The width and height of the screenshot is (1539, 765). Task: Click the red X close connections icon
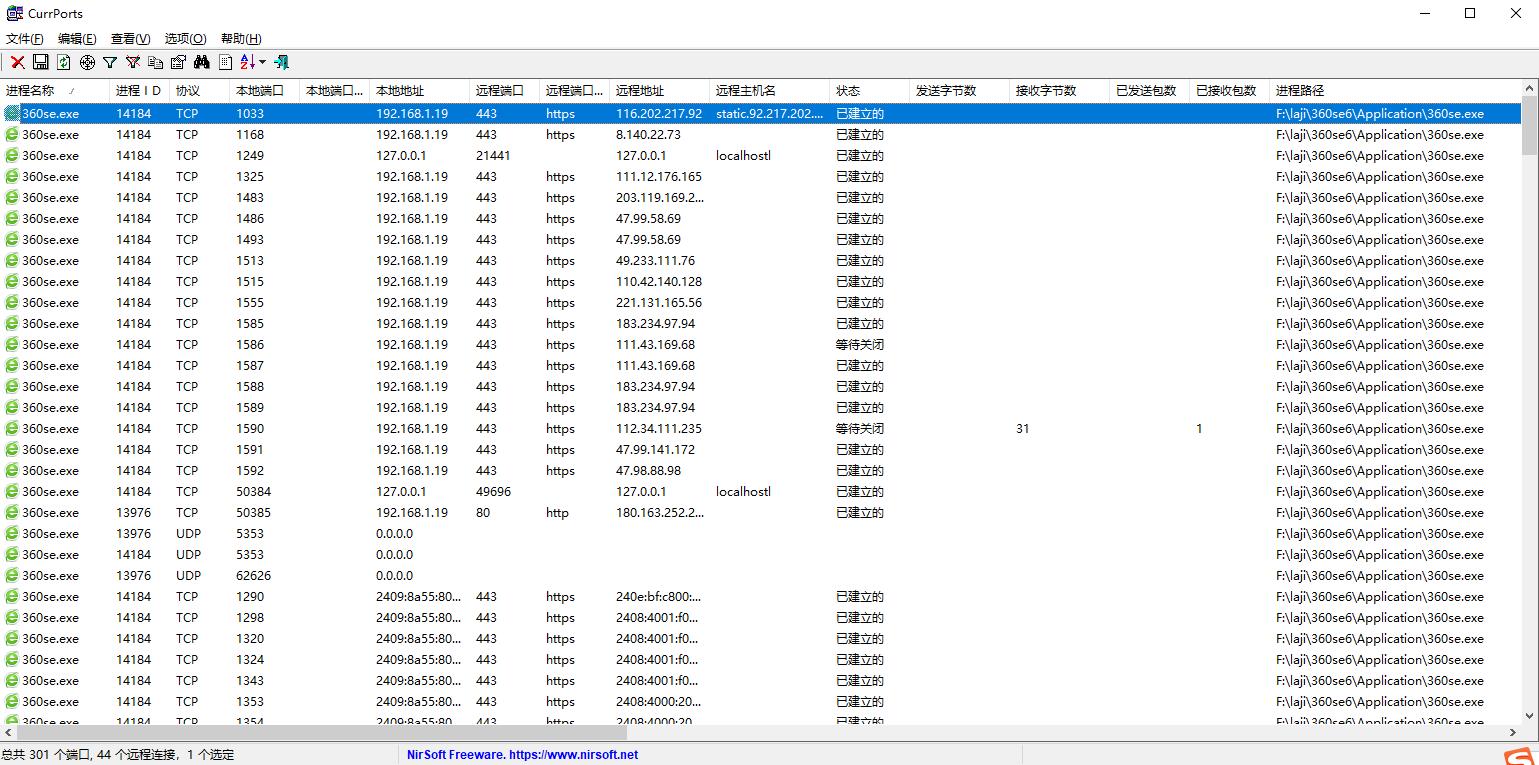(17, 62)
